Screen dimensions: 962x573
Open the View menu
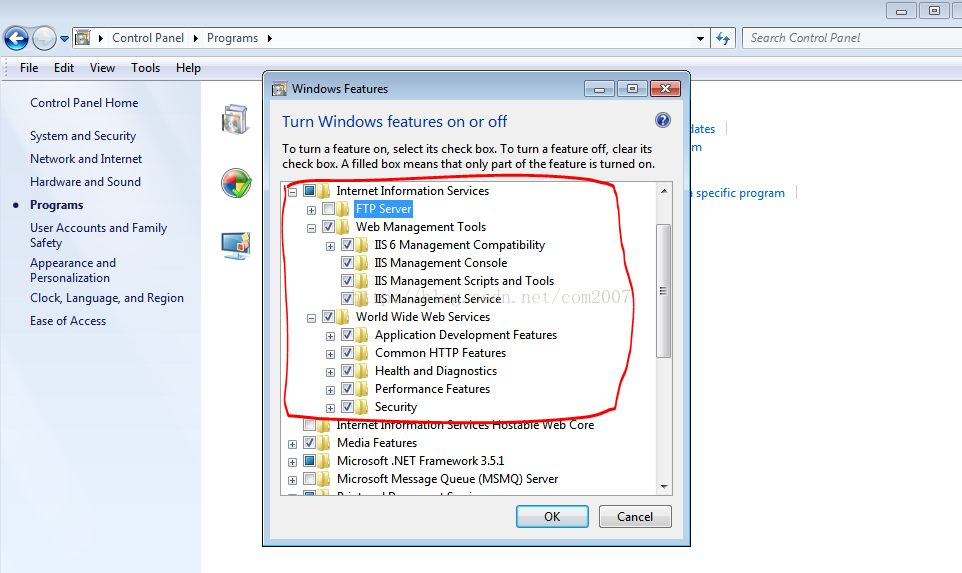102,68
